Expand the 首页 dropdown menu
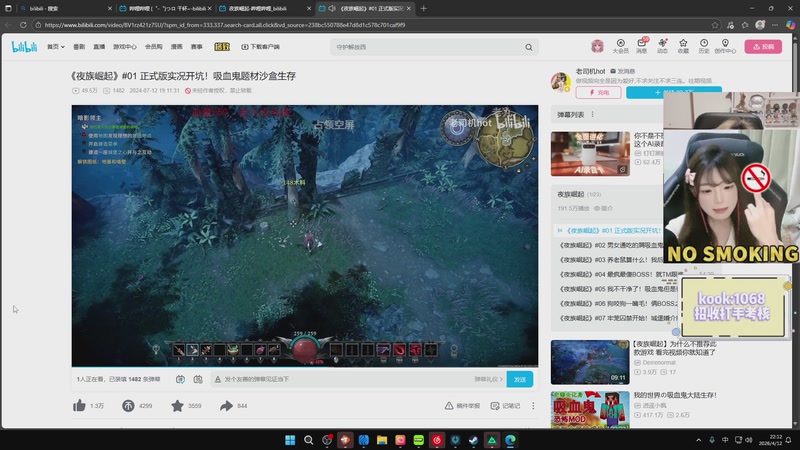The image size is (800, 450). (56, 47)
